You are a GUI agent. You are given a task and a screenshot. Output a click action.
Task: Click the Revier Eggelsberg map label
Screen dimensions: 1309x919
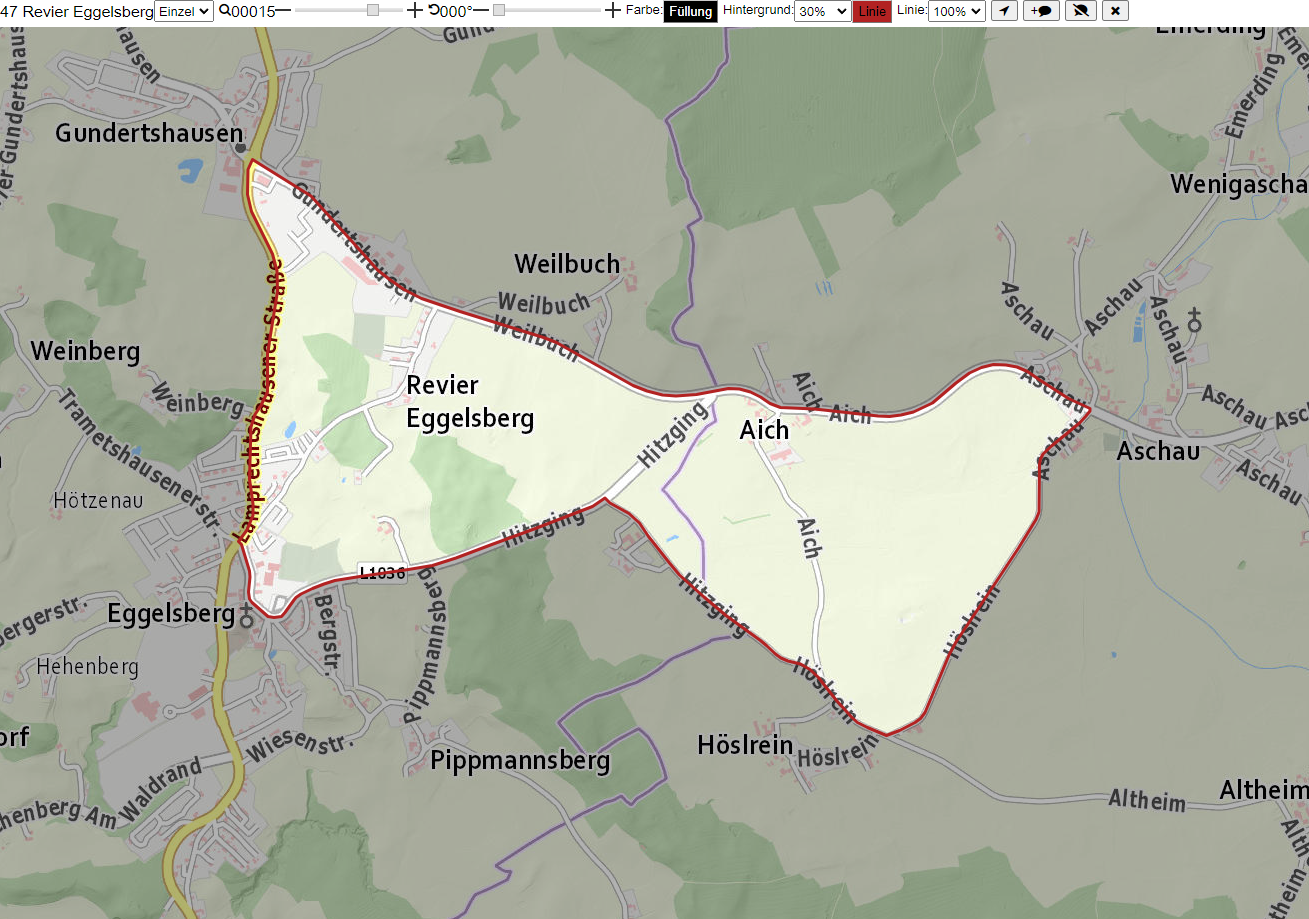click(x=470, y=401)
